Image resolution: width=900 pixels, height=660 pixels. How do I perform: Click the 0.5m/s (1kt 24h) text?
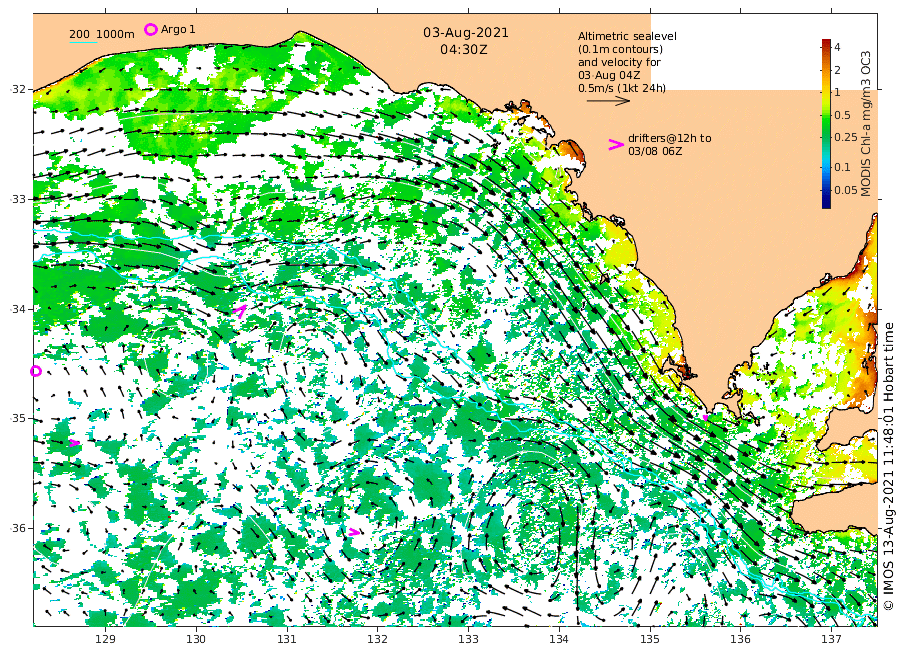point(622,88)
